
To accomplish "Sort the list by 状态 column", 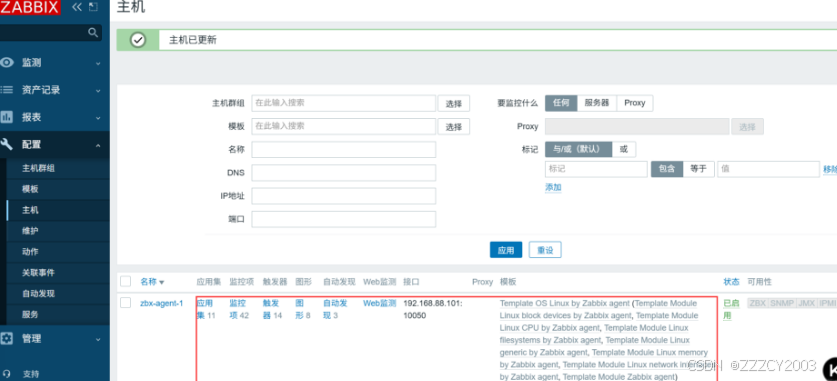I will (x=731, y=281).
